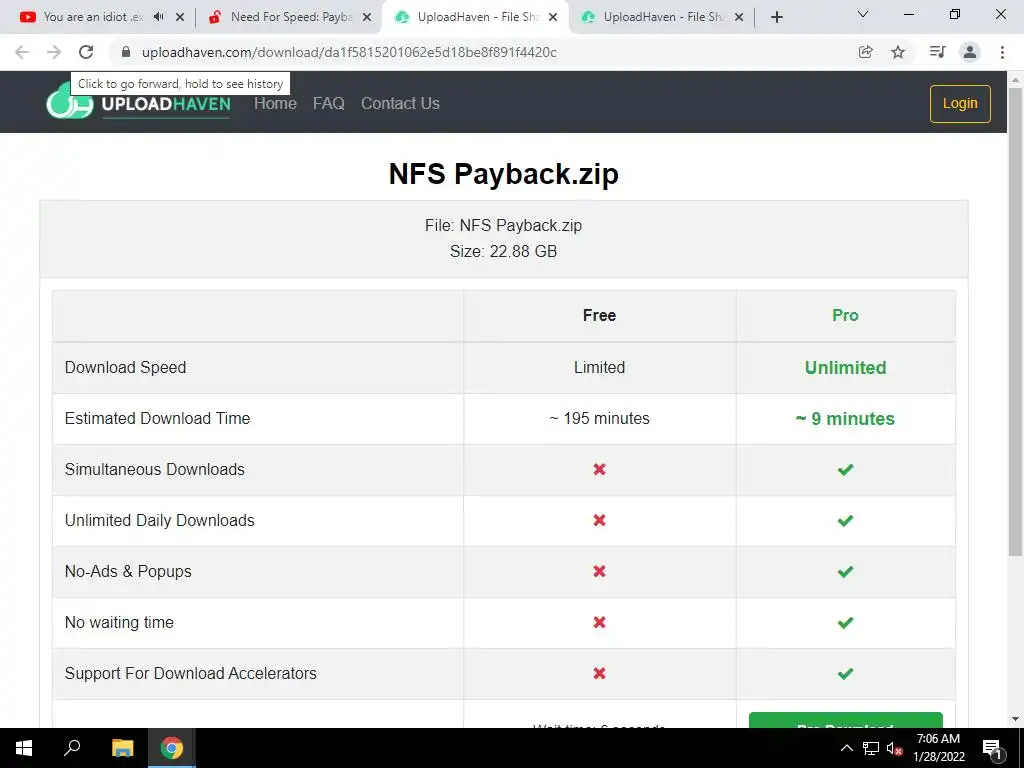
Task: Click the UploadHaven logo
Action: [138, 103]
